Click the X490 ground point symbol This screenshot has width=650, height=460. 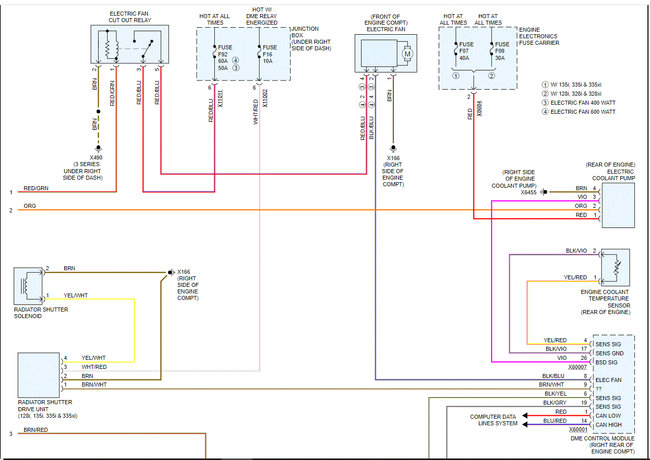click(98, 148)
